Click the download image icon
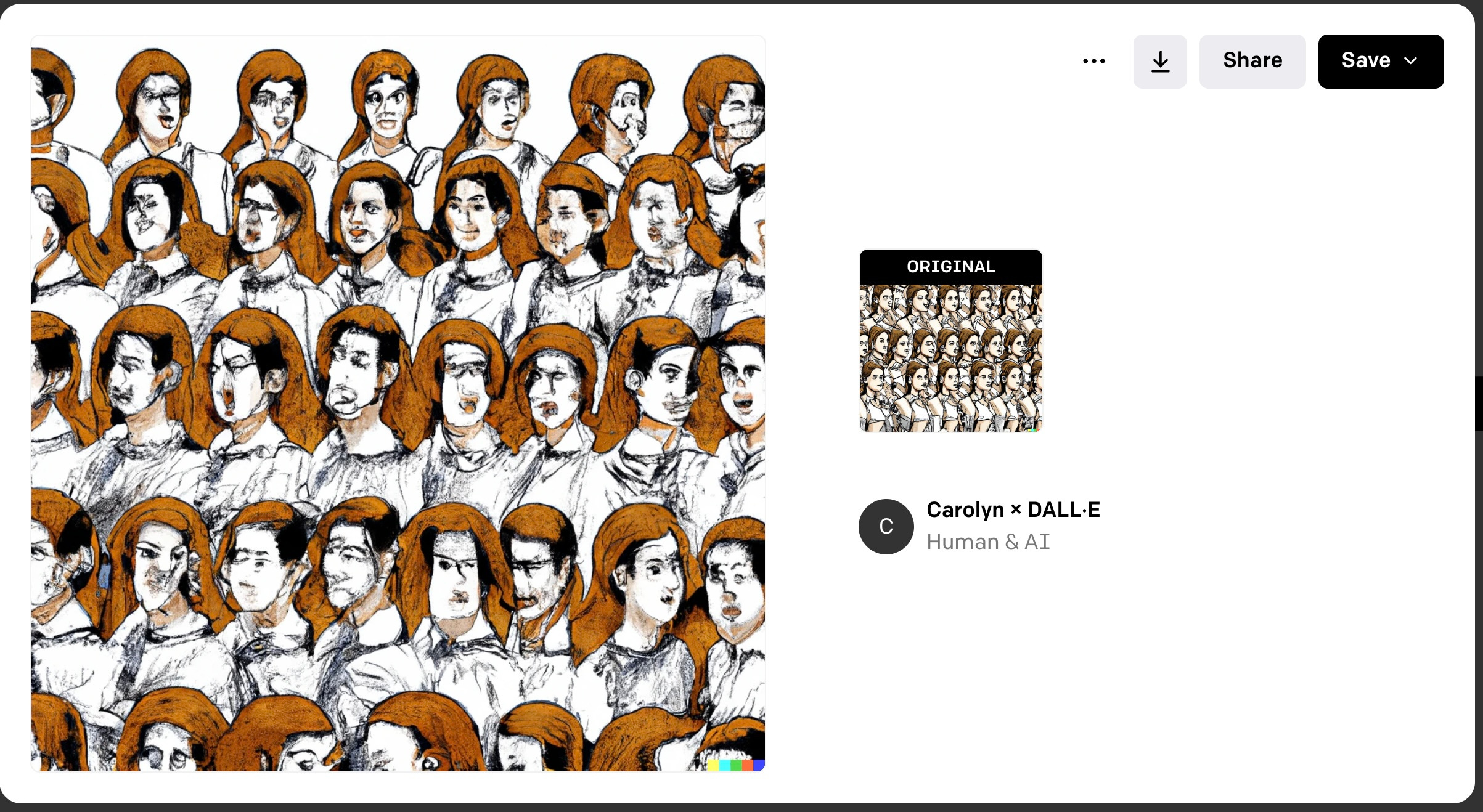 [1160, 61]
